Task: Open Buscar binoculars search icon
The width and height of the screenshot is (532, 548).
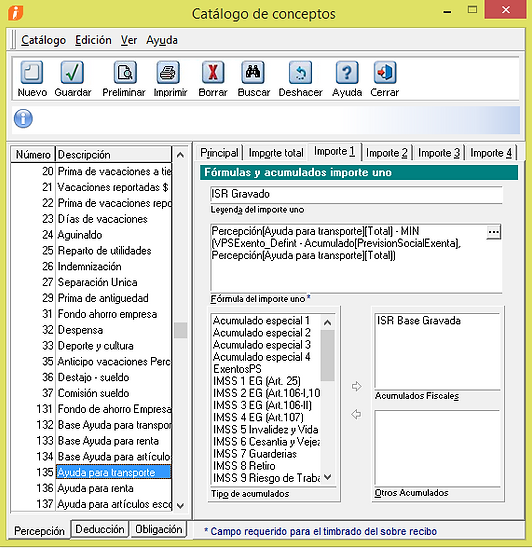Action: click(253, 72)
